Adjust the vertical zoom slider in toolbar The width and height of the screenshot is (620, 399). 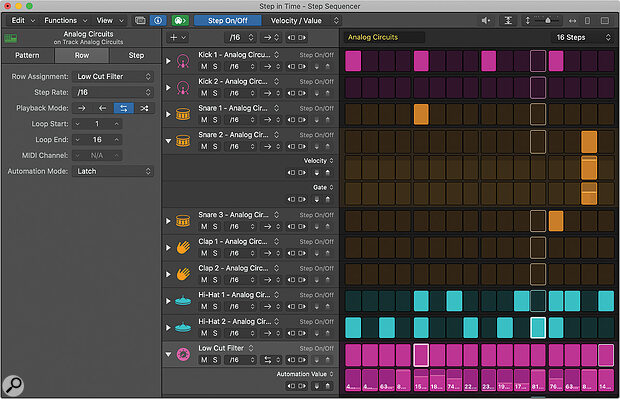547,20
